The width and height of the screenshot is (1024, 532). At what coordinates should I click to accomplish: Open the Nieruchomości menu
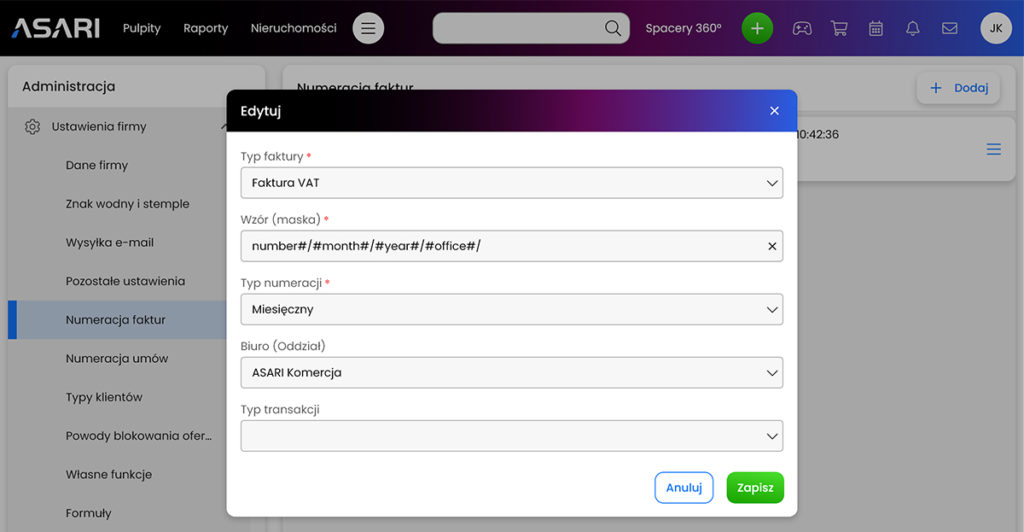pyautogui.click(x=294, y=28)
